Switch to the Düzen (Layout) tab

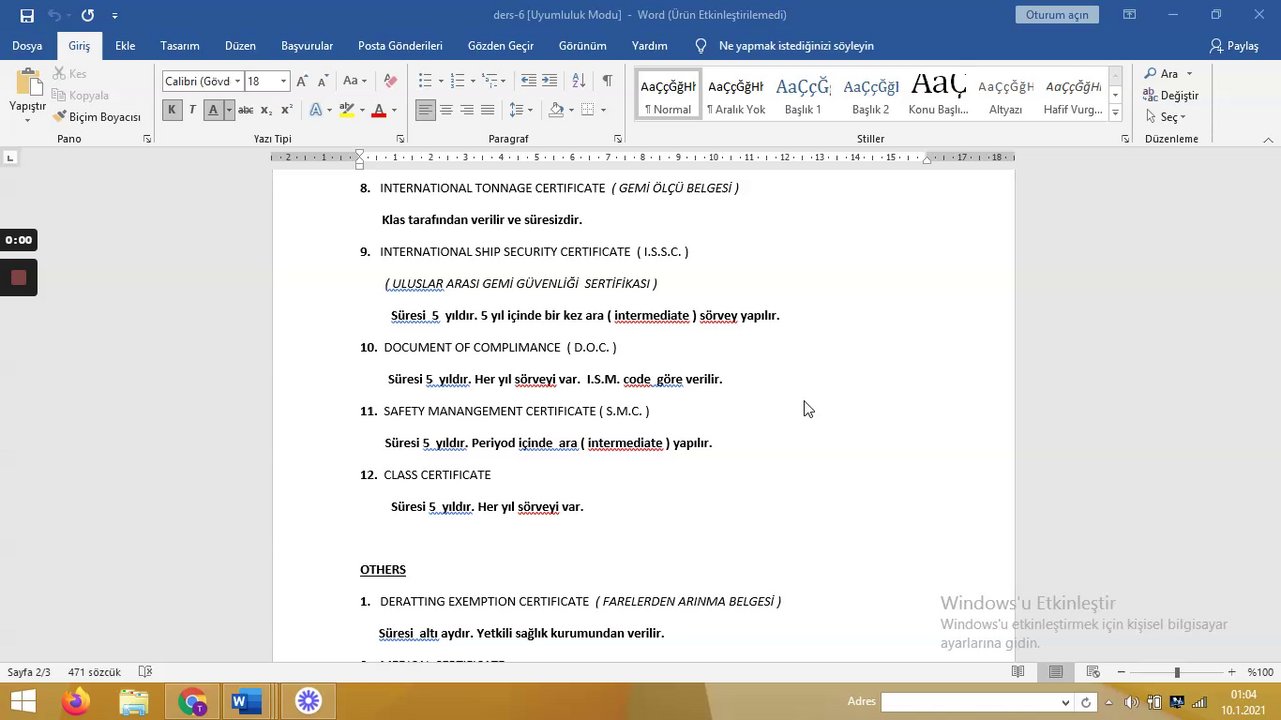pos(240,46)
